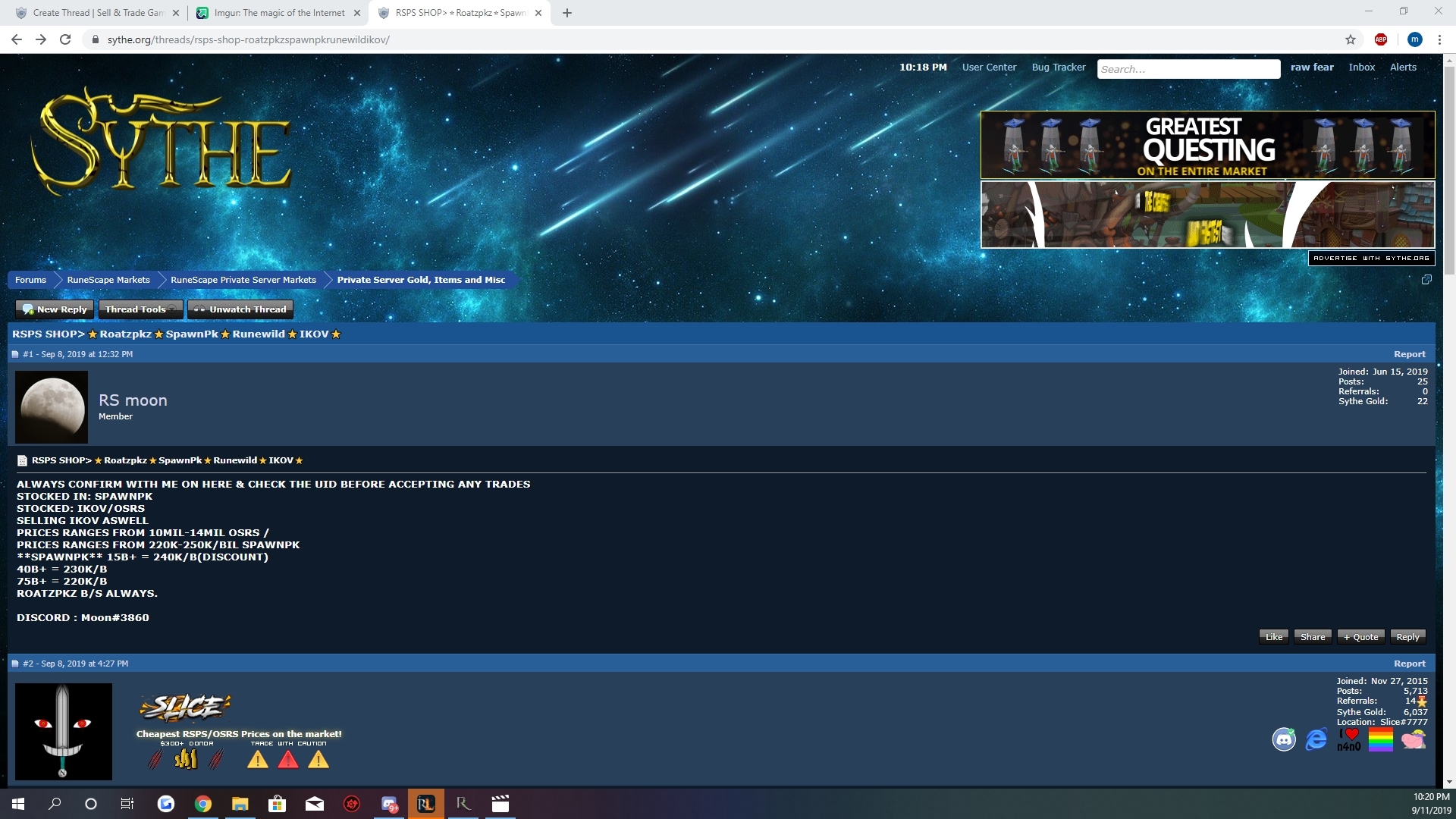Viewport: 1456px width, 819px height.
Task: Reload the page
Action: pyautogui.click(x=65, y=39)
